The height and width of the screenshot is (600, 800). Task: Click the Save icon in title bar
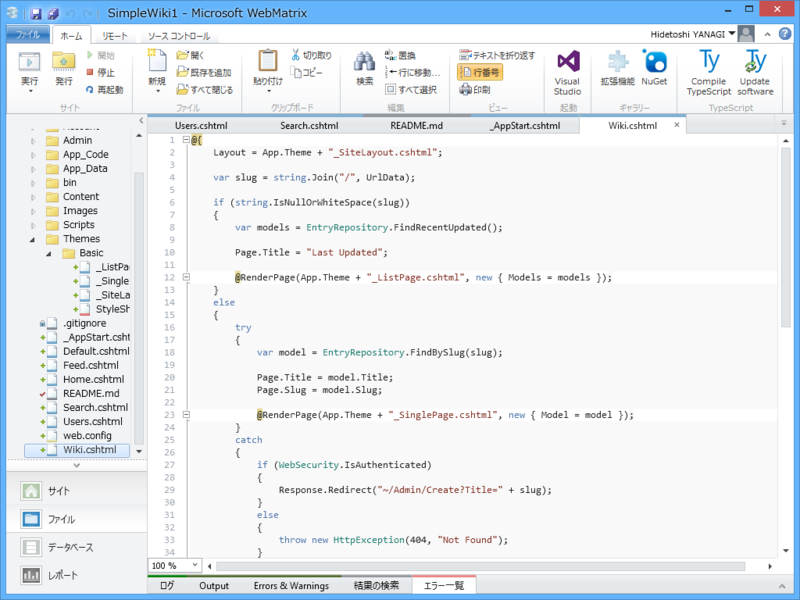point(36,13)
